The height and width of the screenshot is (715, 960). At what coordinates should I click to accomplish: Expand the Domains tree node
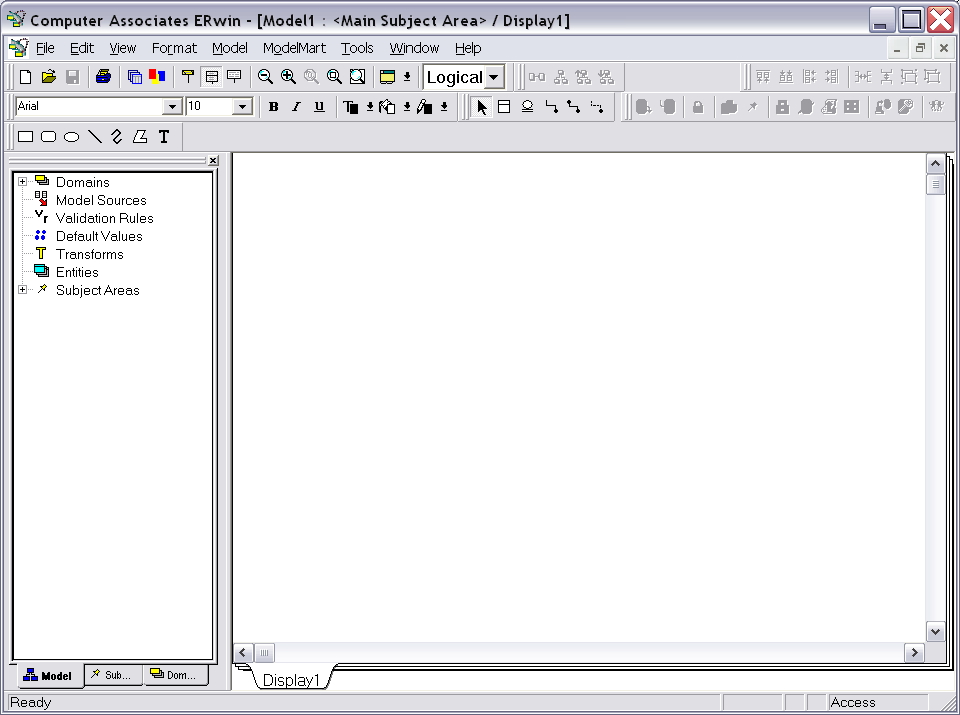point(23,182)
